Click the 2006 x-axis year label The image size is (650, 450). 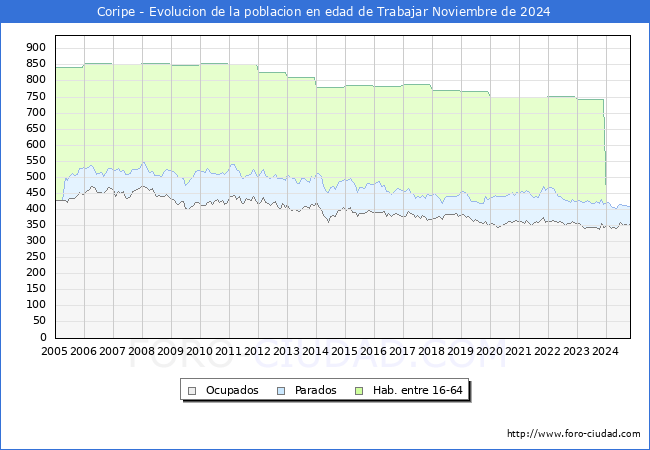[83, 351]
